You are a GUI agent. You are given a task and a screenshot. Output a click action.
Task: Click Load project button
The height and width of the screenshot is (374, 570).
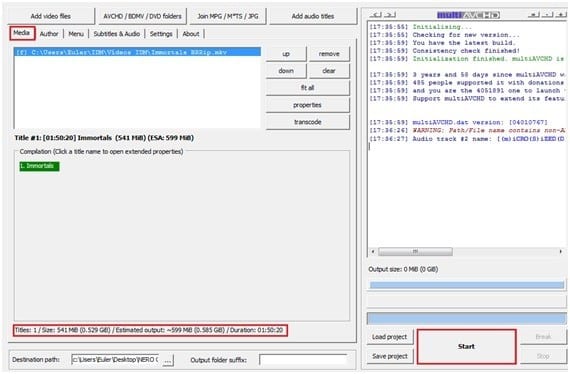click(390, 337)
